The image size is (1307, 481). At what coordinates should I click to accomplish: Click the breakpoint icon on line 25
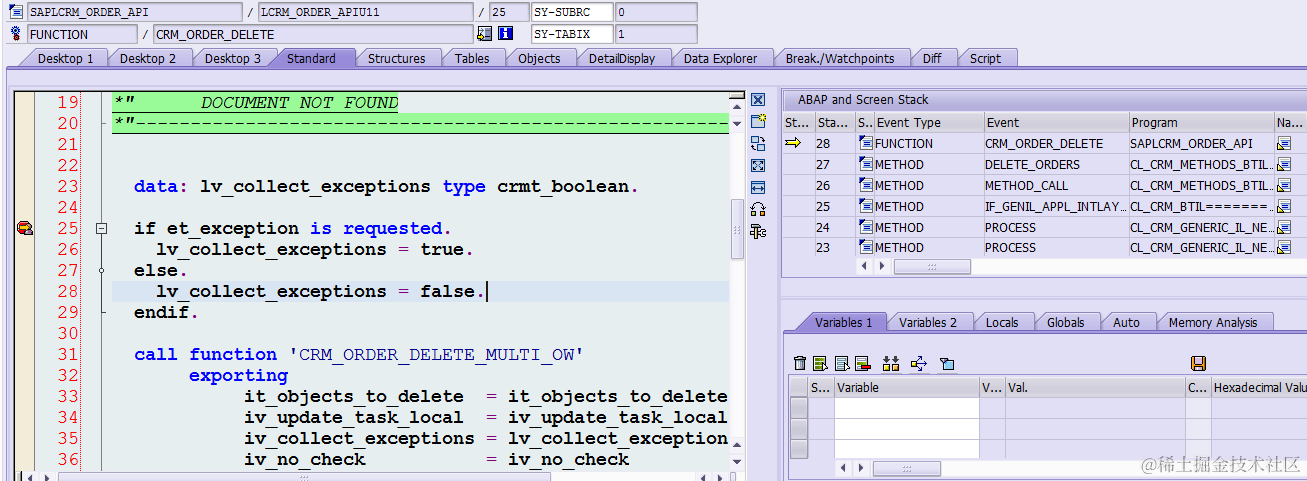click(x=24, y=228)
